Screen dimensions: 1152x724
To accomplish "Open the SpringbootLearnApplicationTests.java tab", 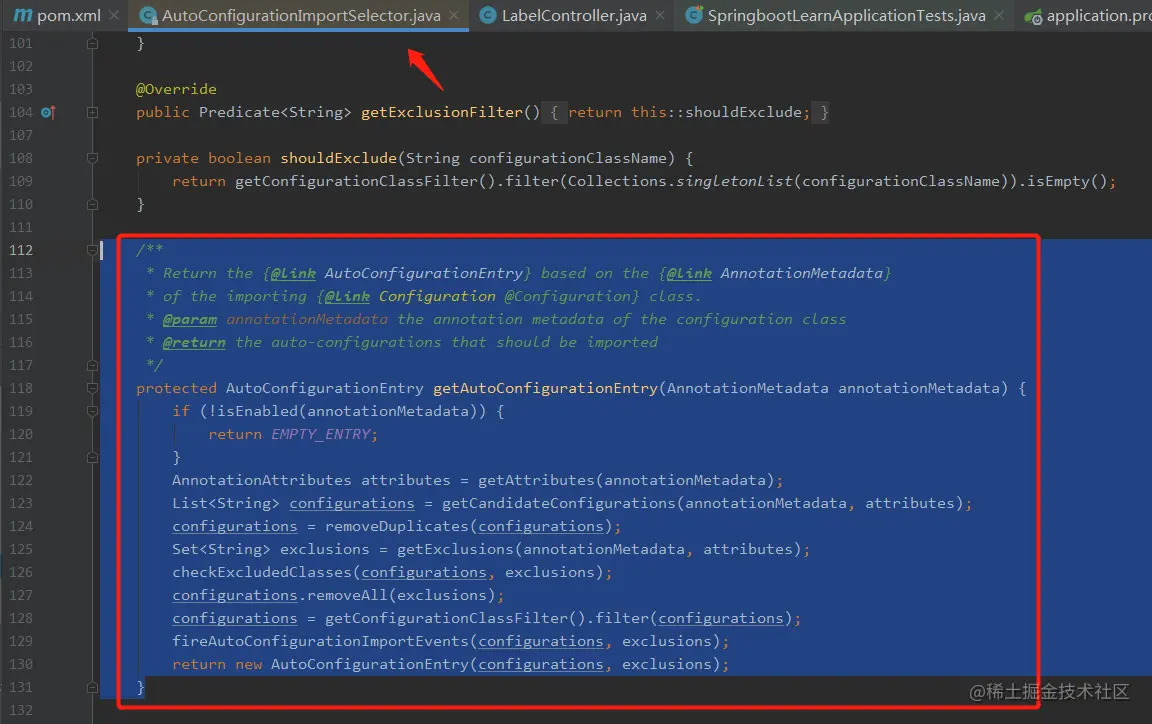I will pyautogui.click(x=846, y=15).
